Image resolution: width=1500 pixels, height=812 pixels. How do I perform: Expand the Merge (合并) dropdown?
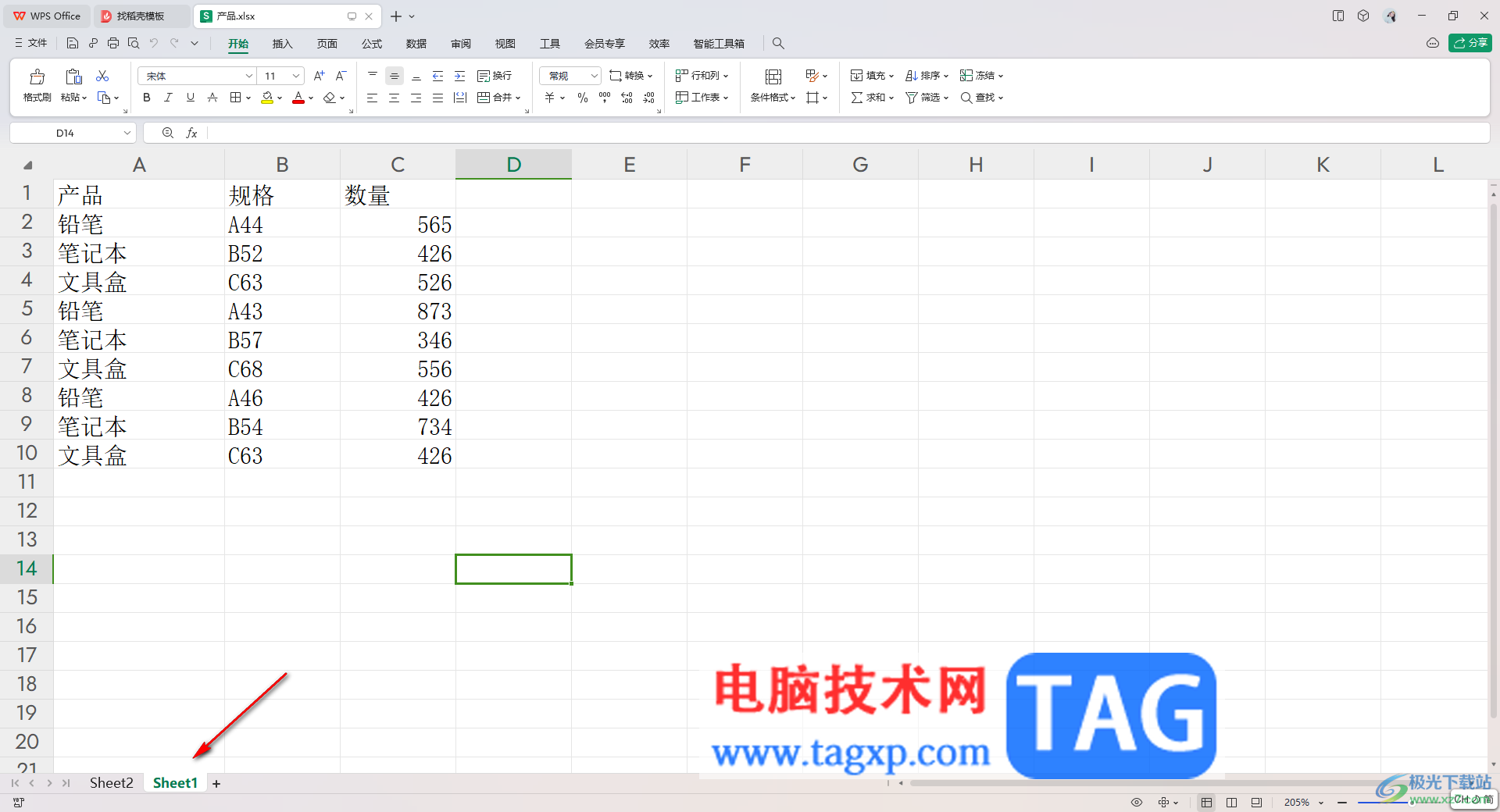518,98
